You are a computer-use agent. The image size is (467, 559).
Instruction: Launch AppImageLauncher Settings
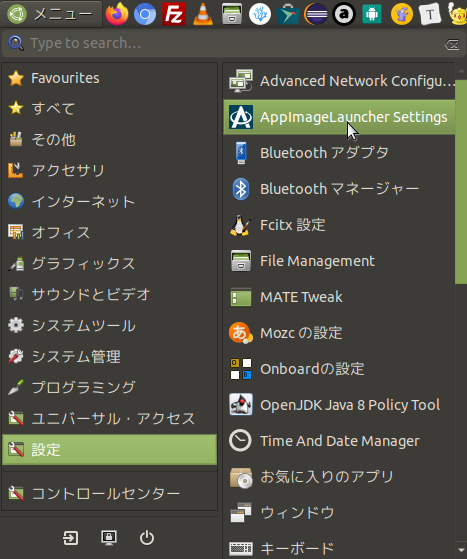pyautogui.click(x=339, y=117)
